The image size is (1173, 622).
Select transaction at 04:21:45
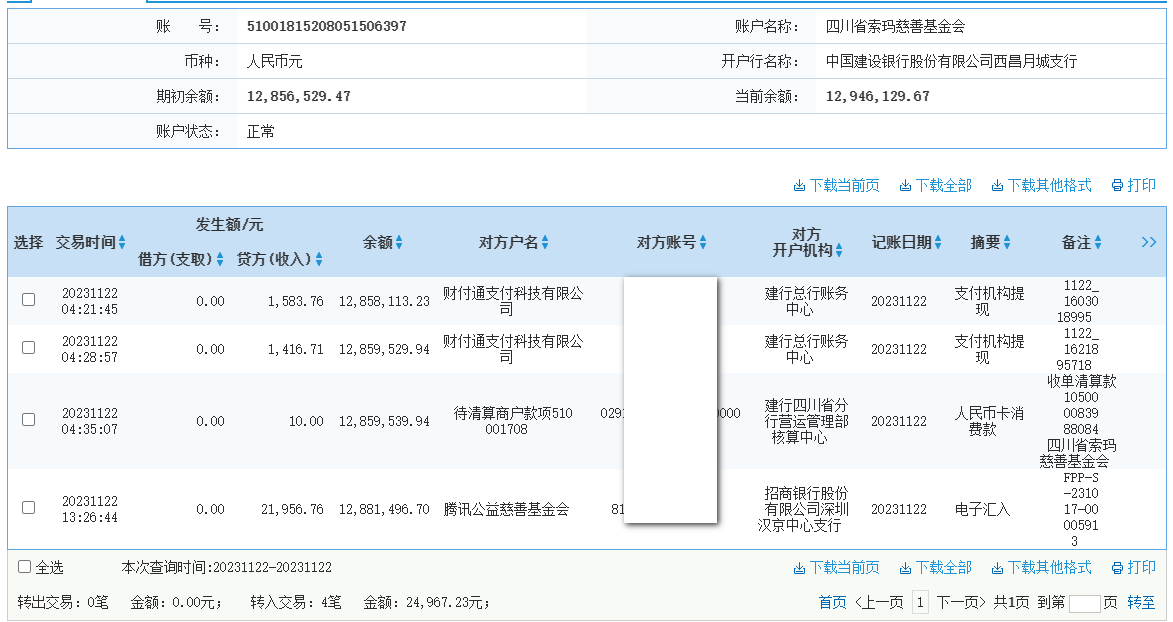coord(28,299)
